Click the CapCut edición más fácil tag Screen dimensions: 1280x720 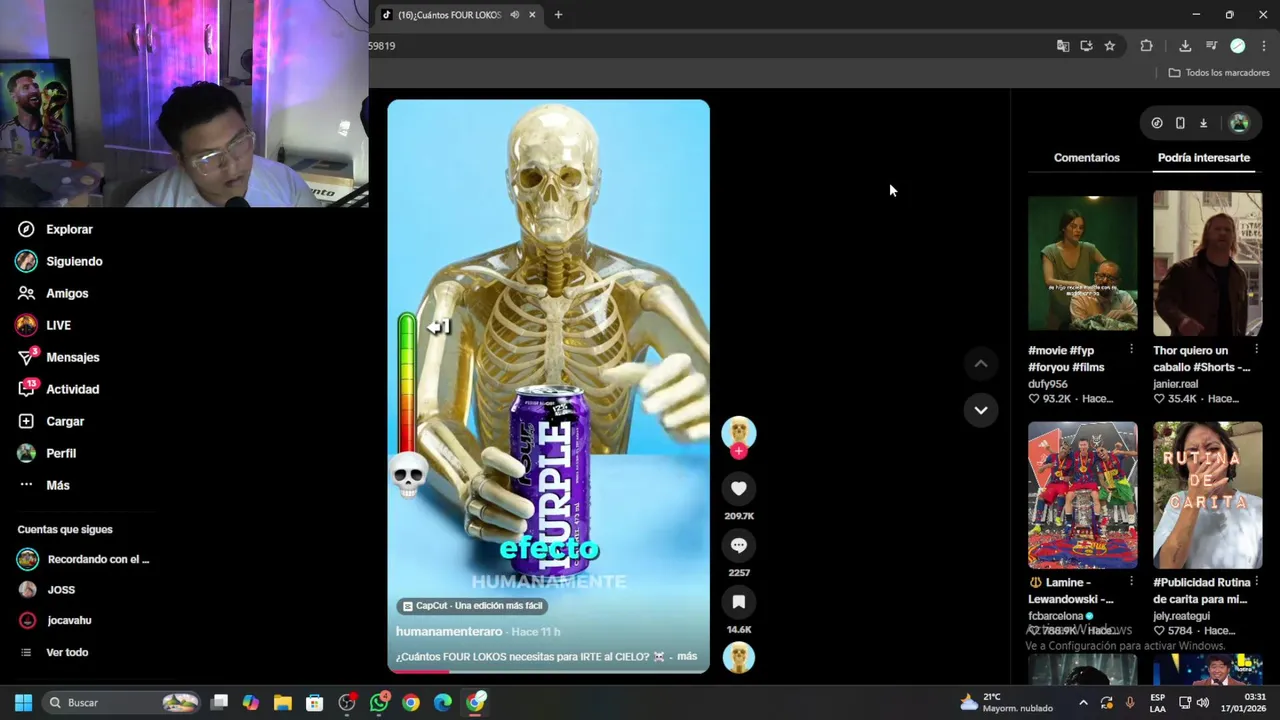(x=472, y=606)
